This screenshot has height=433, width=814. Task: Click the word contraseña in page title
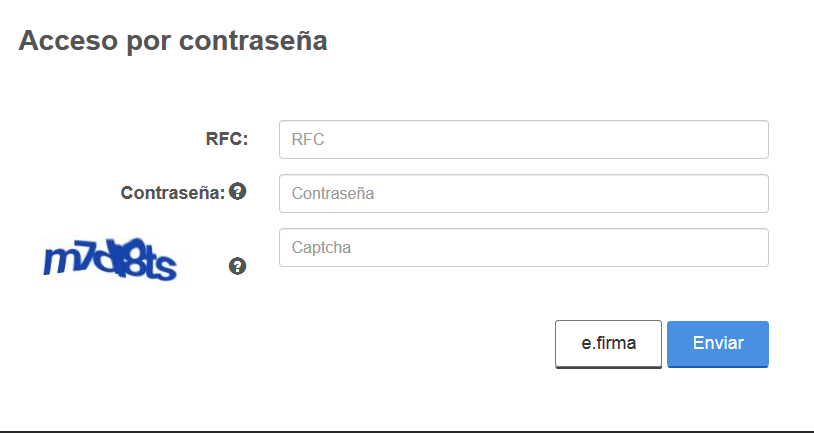pos(253,40)
